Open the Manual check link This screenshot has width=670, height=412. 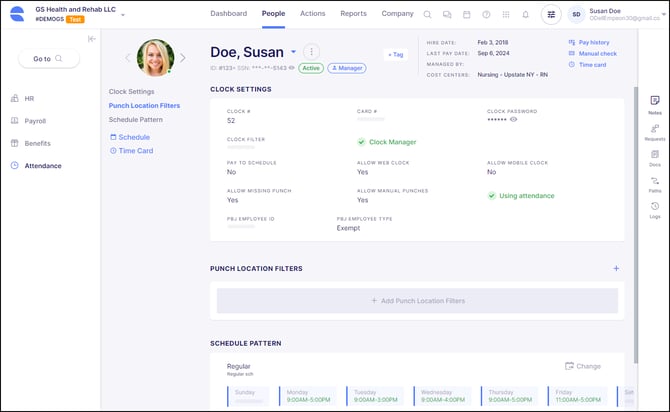coord(593,53)
